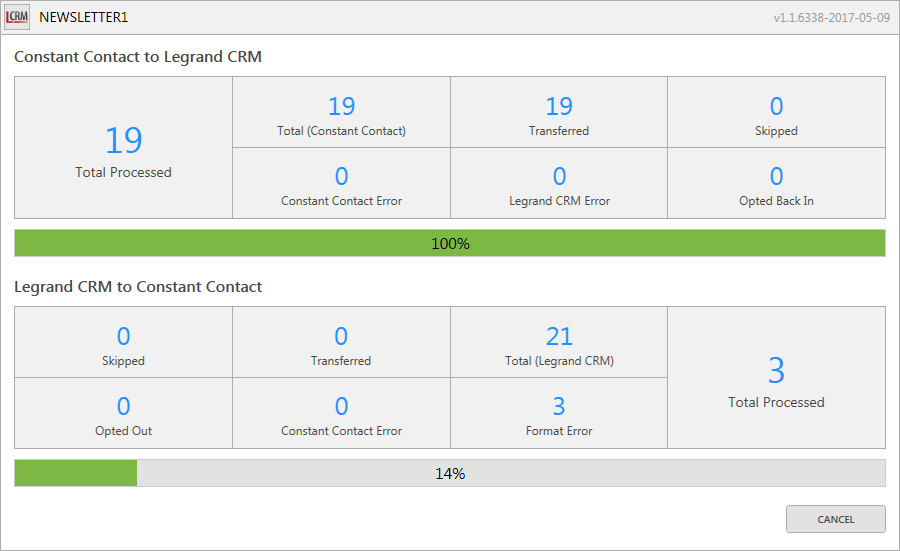
Task: Click the Legrand CRM logo icon
Action: (17, 17)
